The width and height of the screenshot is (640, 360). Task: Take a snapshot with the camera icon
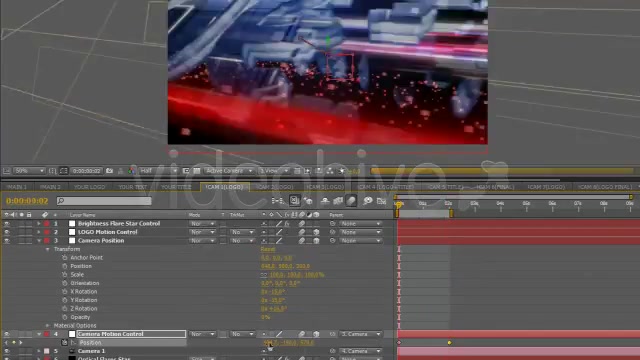pos(109,171)
